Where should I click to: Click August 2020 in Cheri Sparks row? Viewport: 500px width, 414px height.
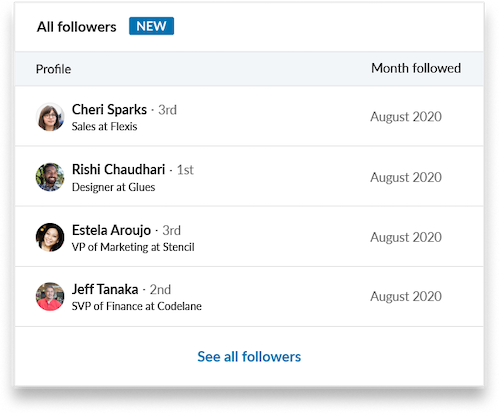pos(406,117)
